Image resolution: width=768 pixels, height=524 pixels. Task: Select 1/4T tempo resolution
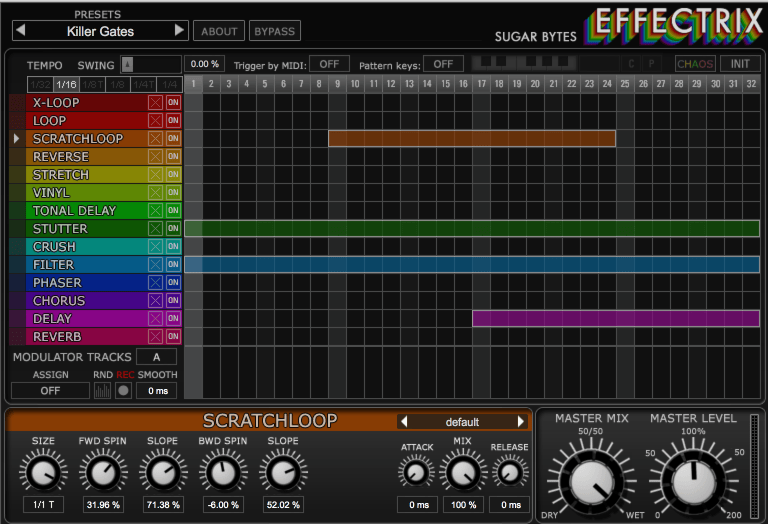click(144, 85)
